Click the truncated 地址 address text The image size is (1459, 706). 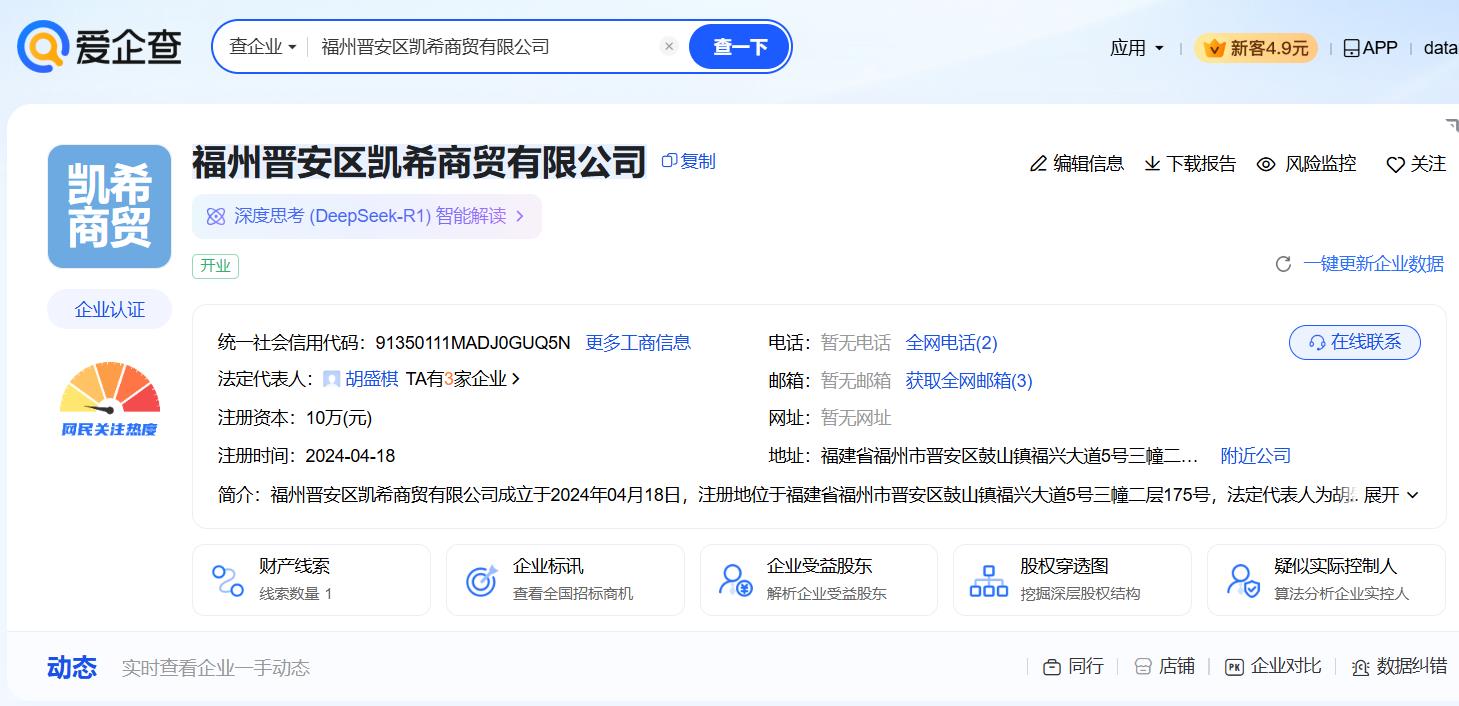[x=1009, y=456]
